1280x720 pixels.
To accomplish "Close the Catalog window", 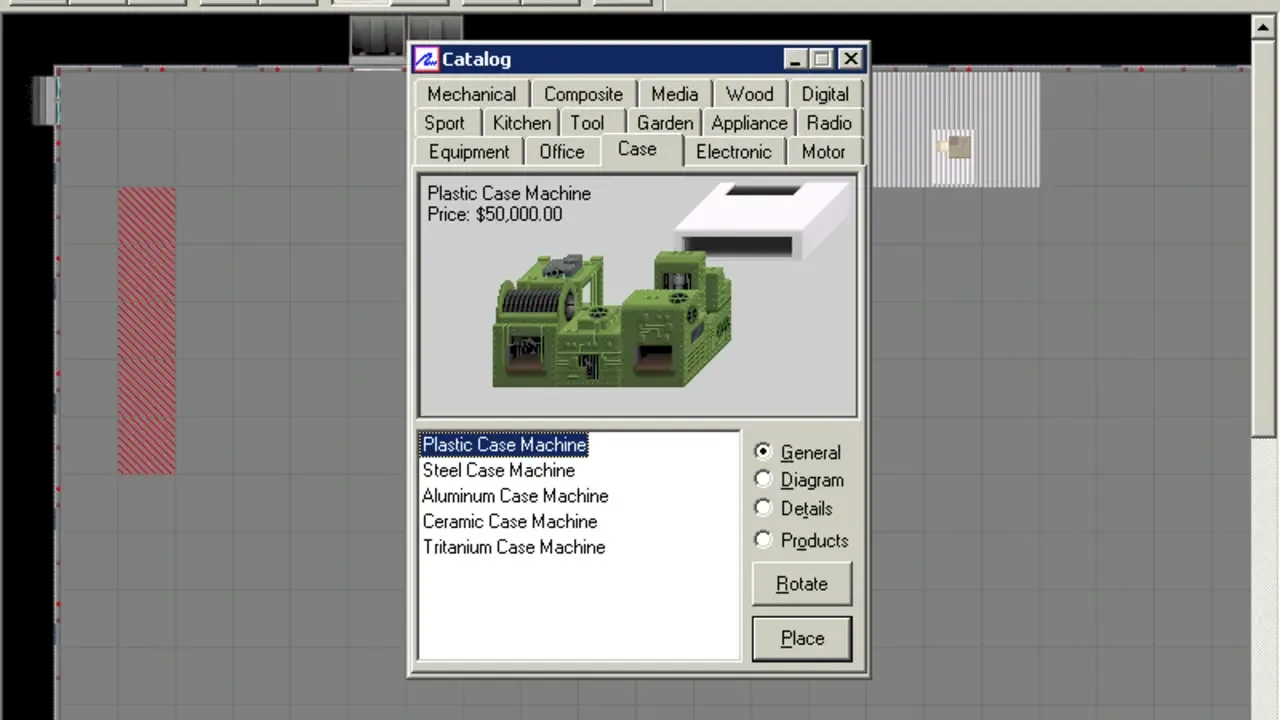I will [x=851, y=59].
